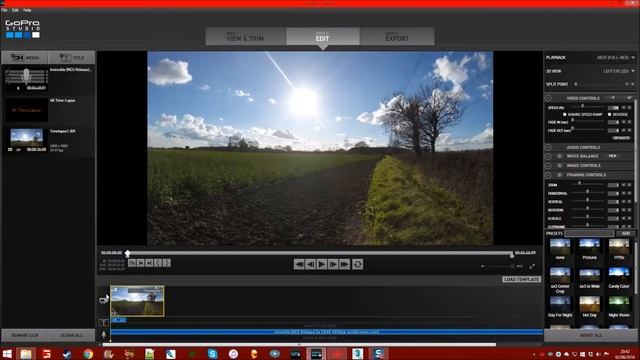Viewport: 640px width, 360px height.
Task: Expand the White Balance section
Action: (x=548, y=156)
